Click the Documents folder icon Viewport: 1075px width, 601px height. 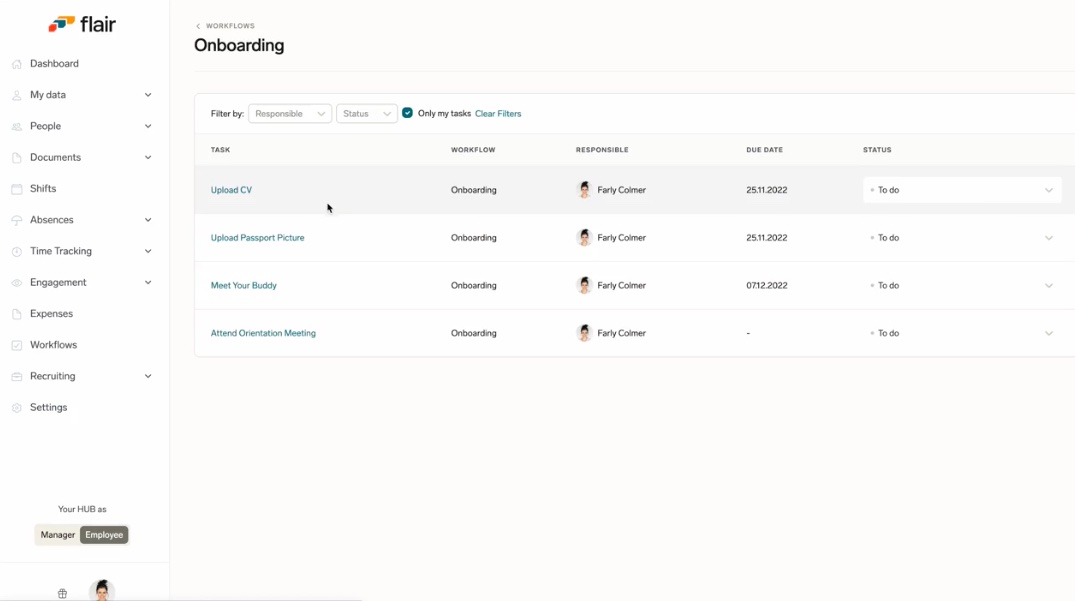17,158
